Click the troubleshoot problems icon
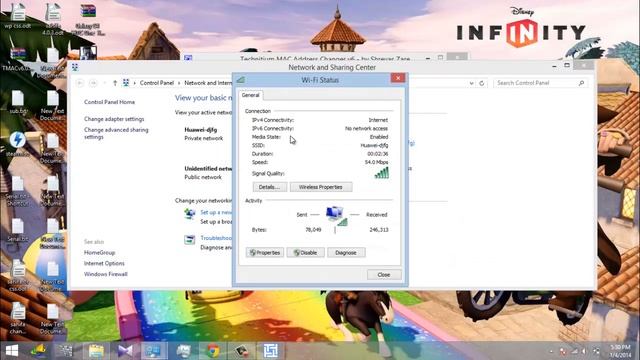Screen dimensions: 640x360 (189, 240)
